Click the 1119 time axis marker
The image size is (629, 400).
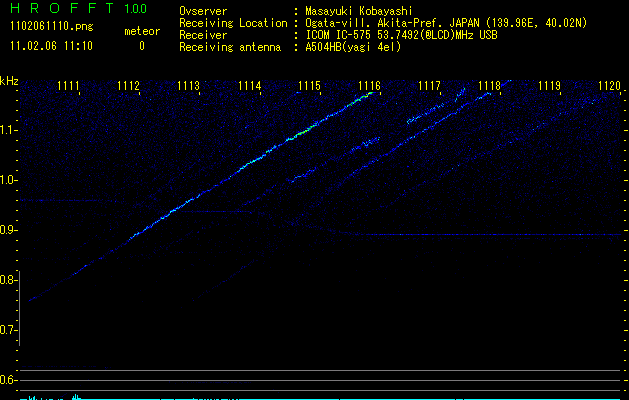pyautogui.click(x=549, y=85)
